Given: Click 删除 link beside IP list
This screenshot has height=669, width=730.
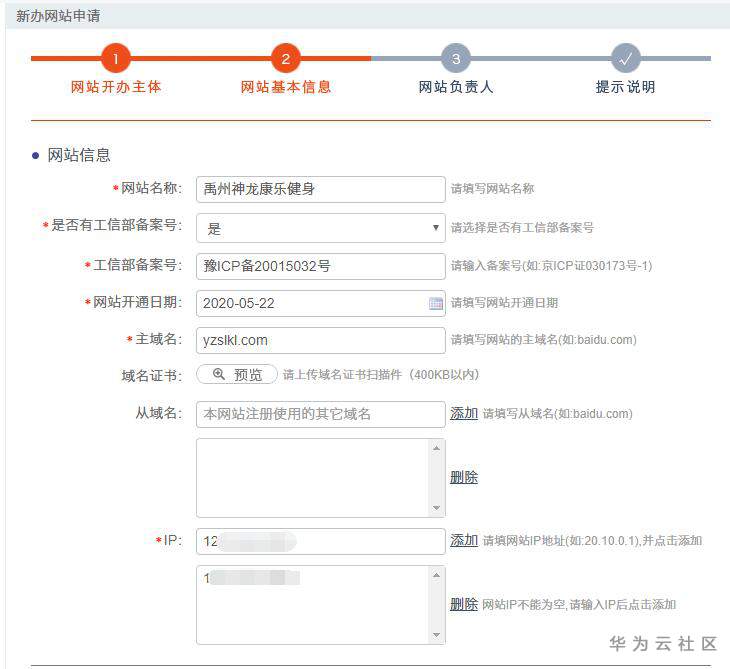Looking at the screenshot, I should pyautogui.click(x=464, y=604).
